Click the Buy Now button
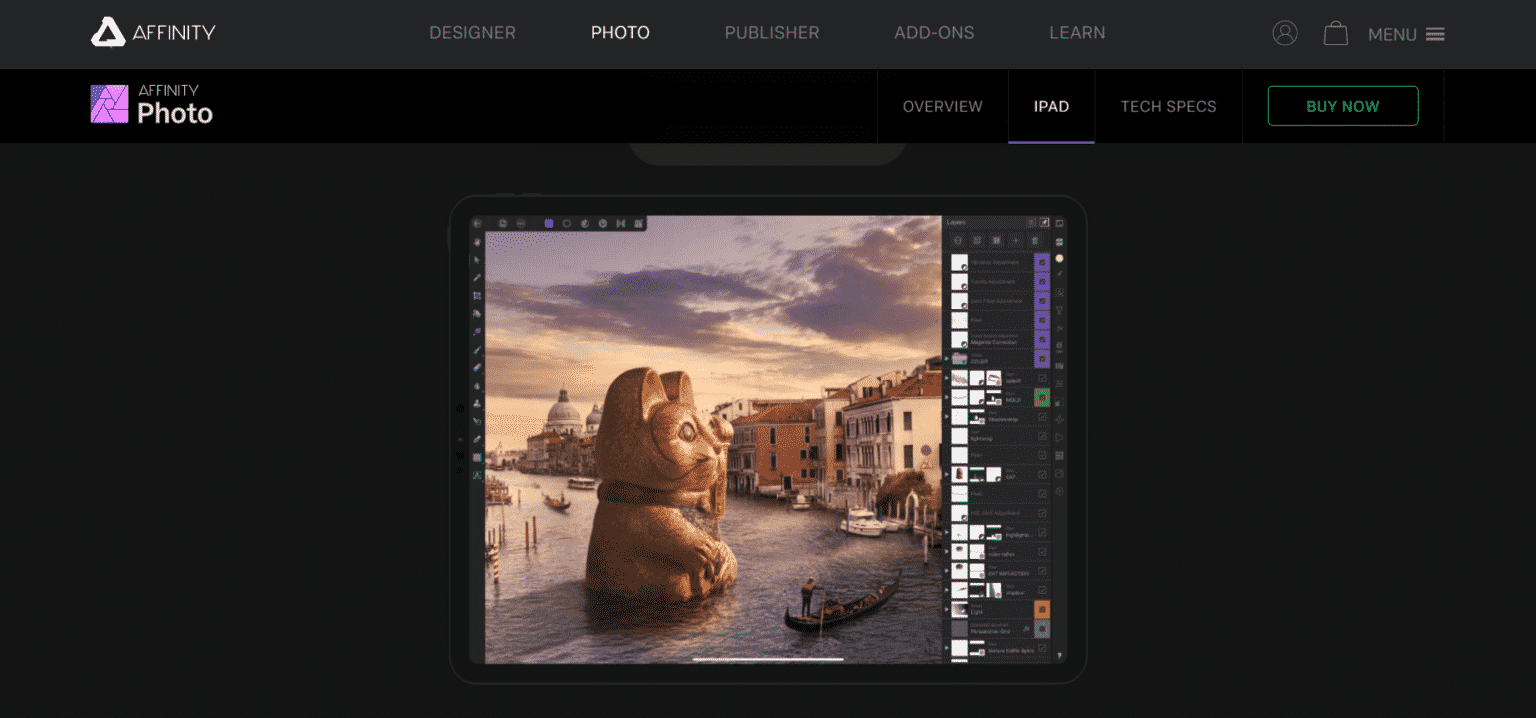The height and width of the screenshot is (718, 1536). 1343,106
